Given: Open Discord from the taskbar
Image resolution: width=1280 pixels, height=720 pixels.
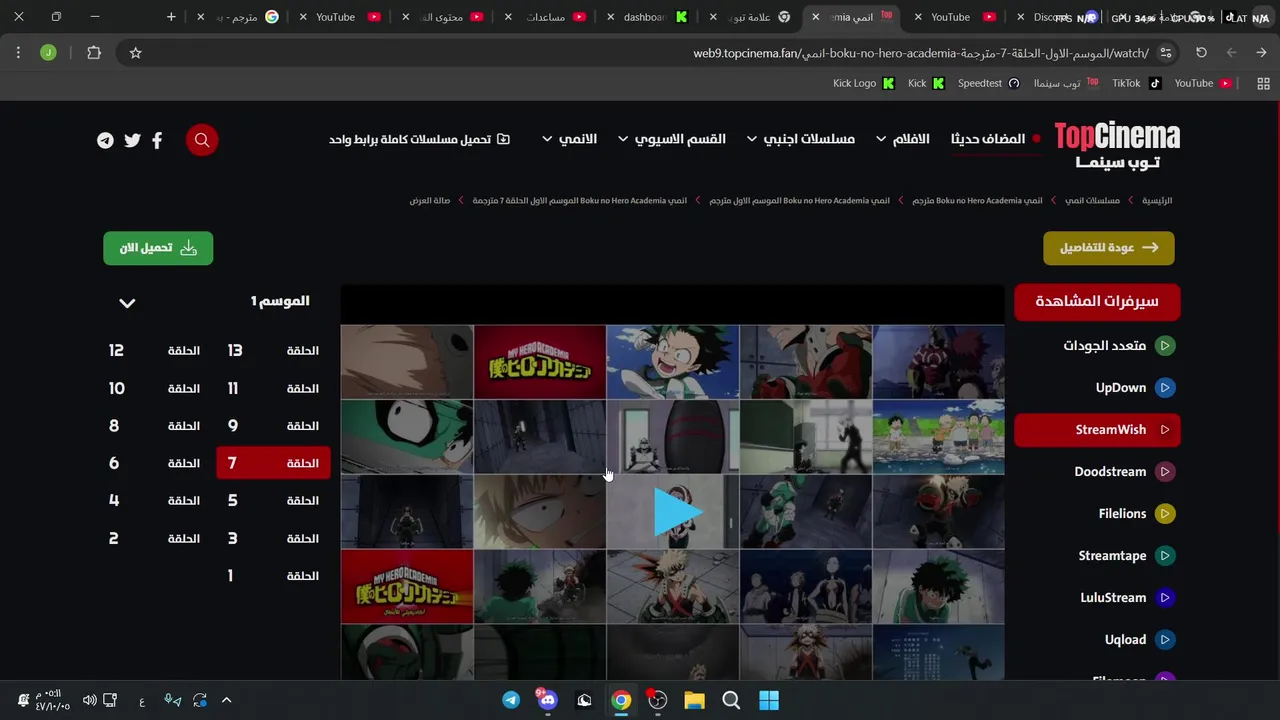Looking at the screenshot, I should [547, 700].
